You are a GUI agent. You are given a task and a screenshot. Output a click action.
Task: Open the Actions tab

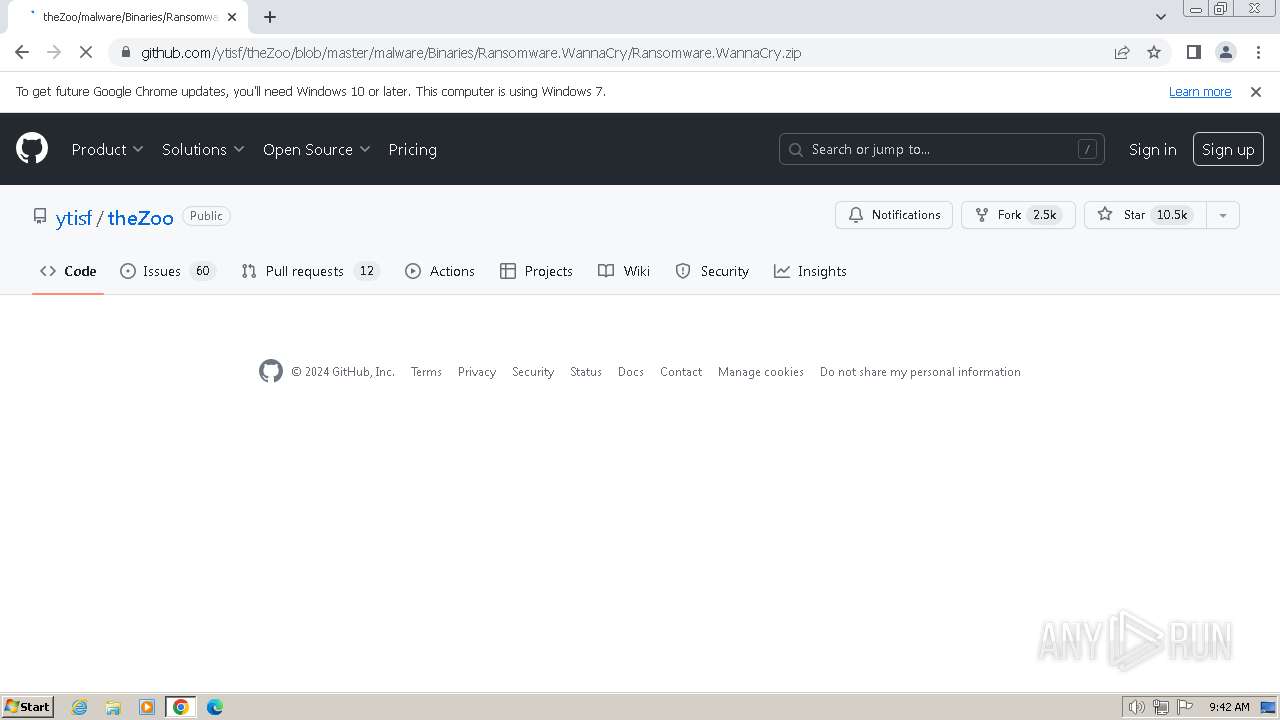click(440, 271)
